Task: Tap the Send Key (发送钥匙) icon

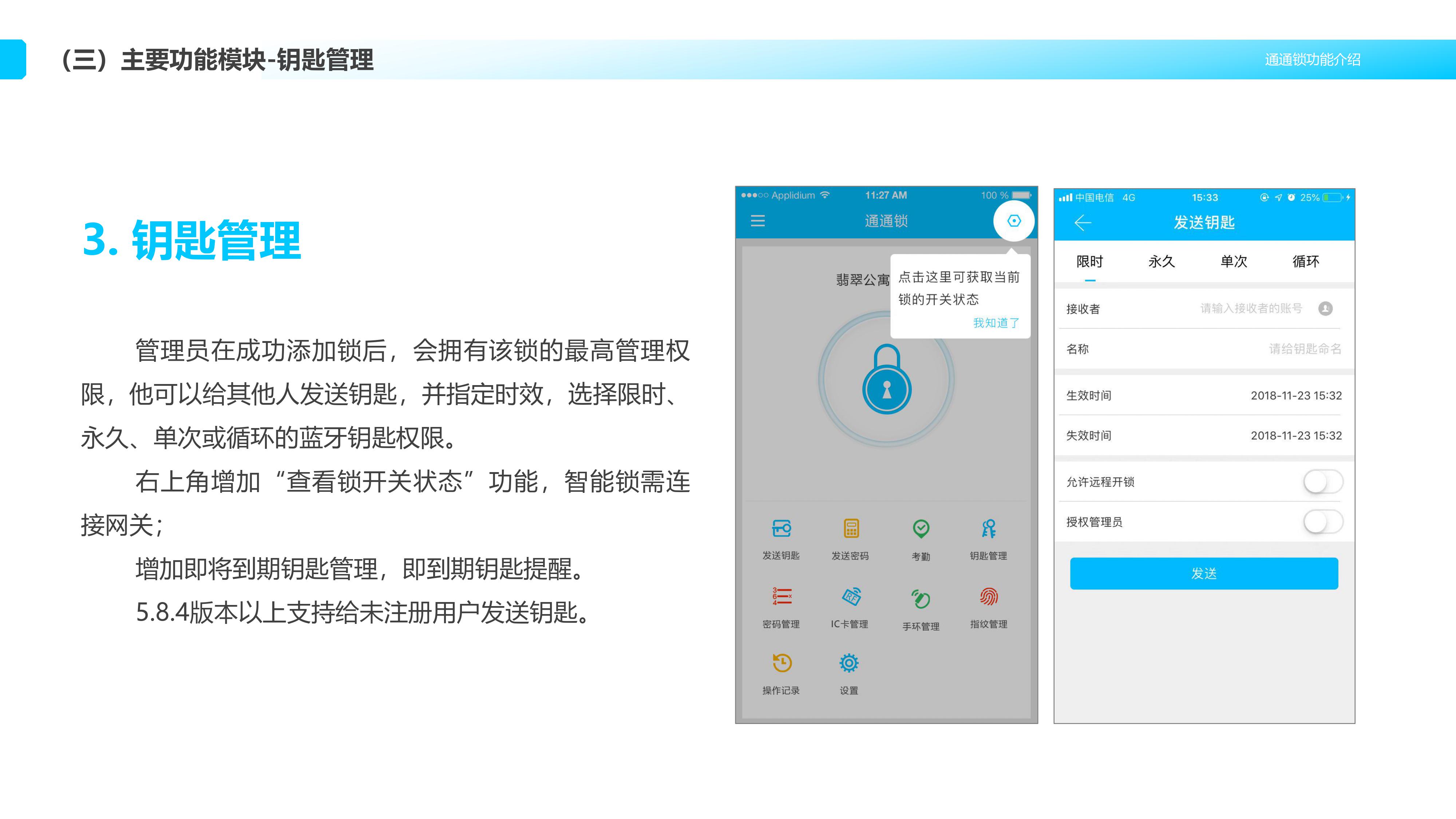Action: click(781, 529)
